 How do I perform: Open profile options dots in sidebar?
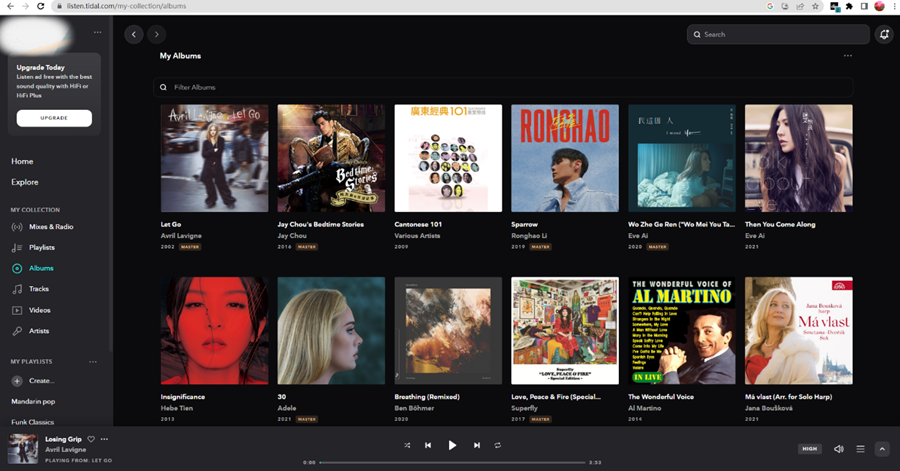98,32
